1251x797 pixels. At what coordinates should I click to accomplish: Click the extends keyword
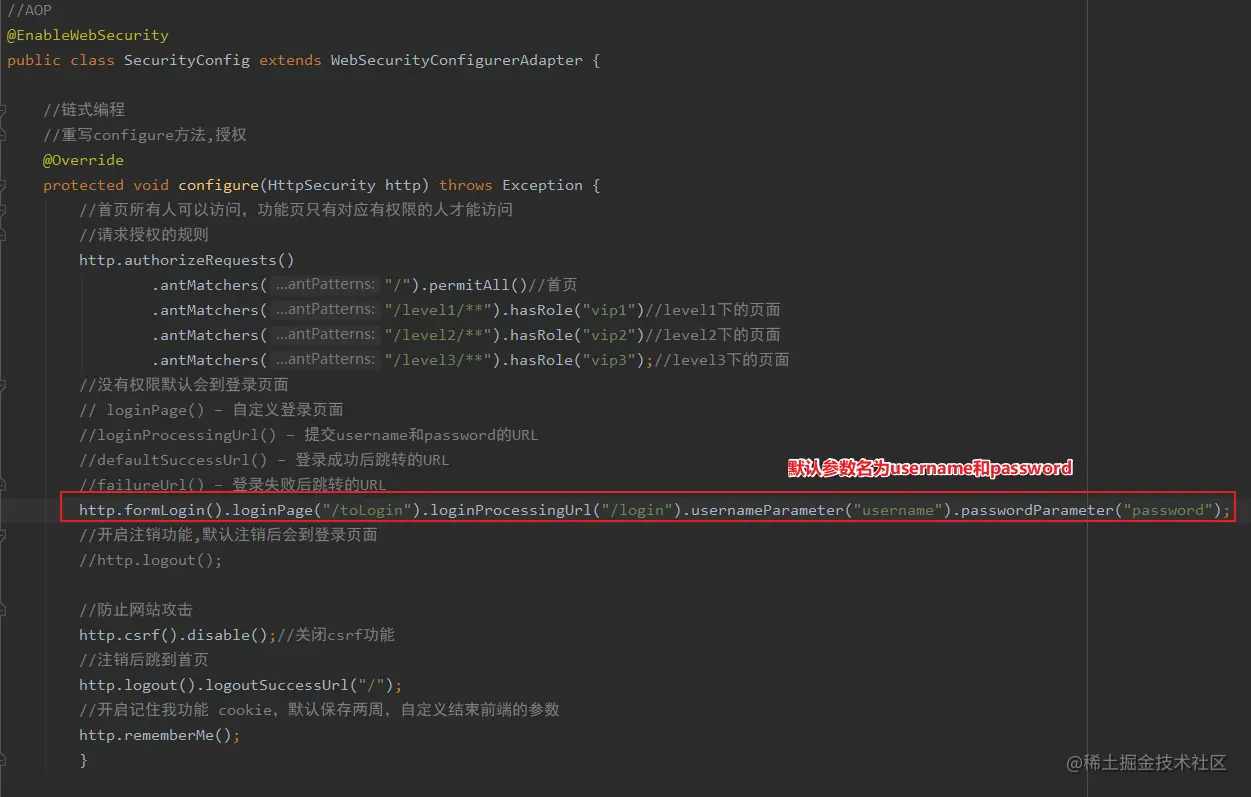(x=290, y=60)
